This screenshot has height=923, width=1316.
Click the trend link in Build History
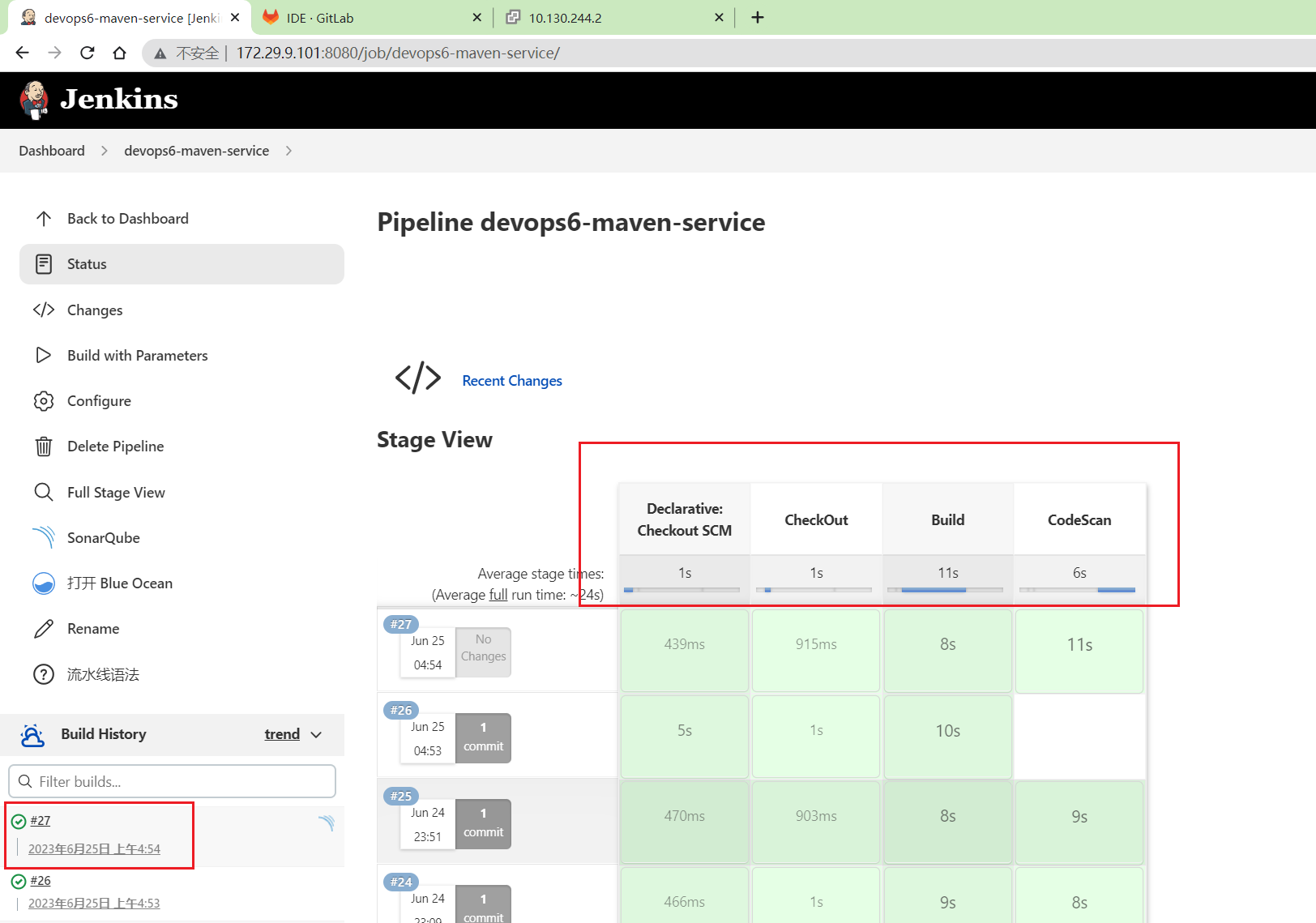point(282,734)
